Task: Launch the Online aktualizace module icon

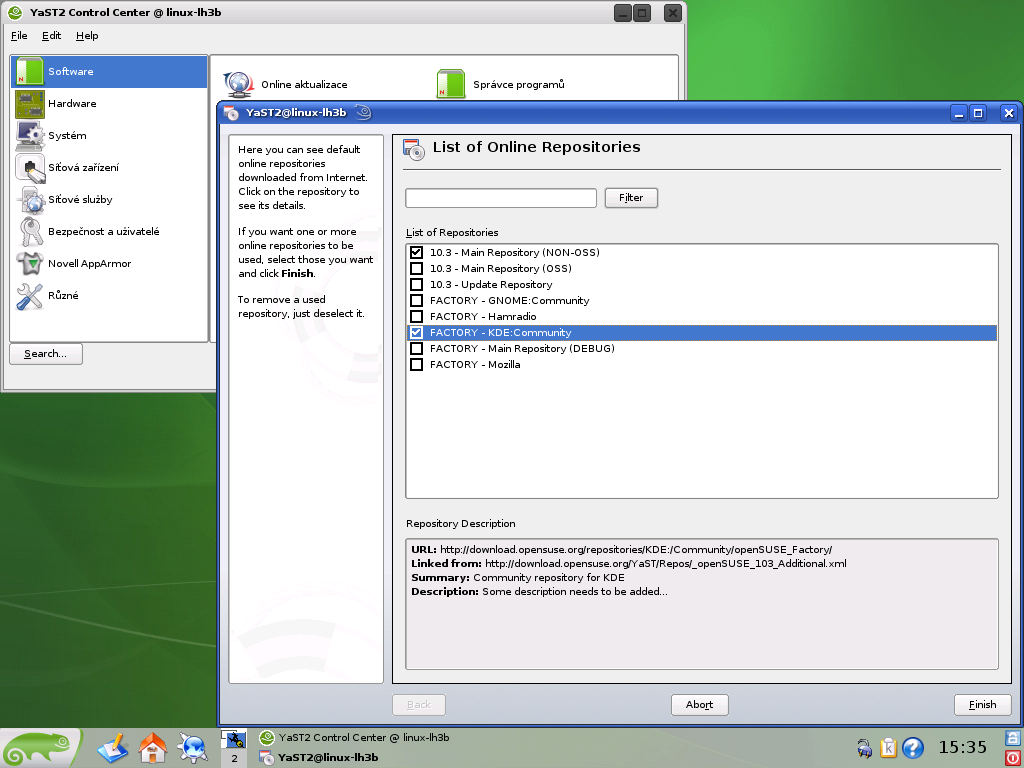Action: [238, 84]
